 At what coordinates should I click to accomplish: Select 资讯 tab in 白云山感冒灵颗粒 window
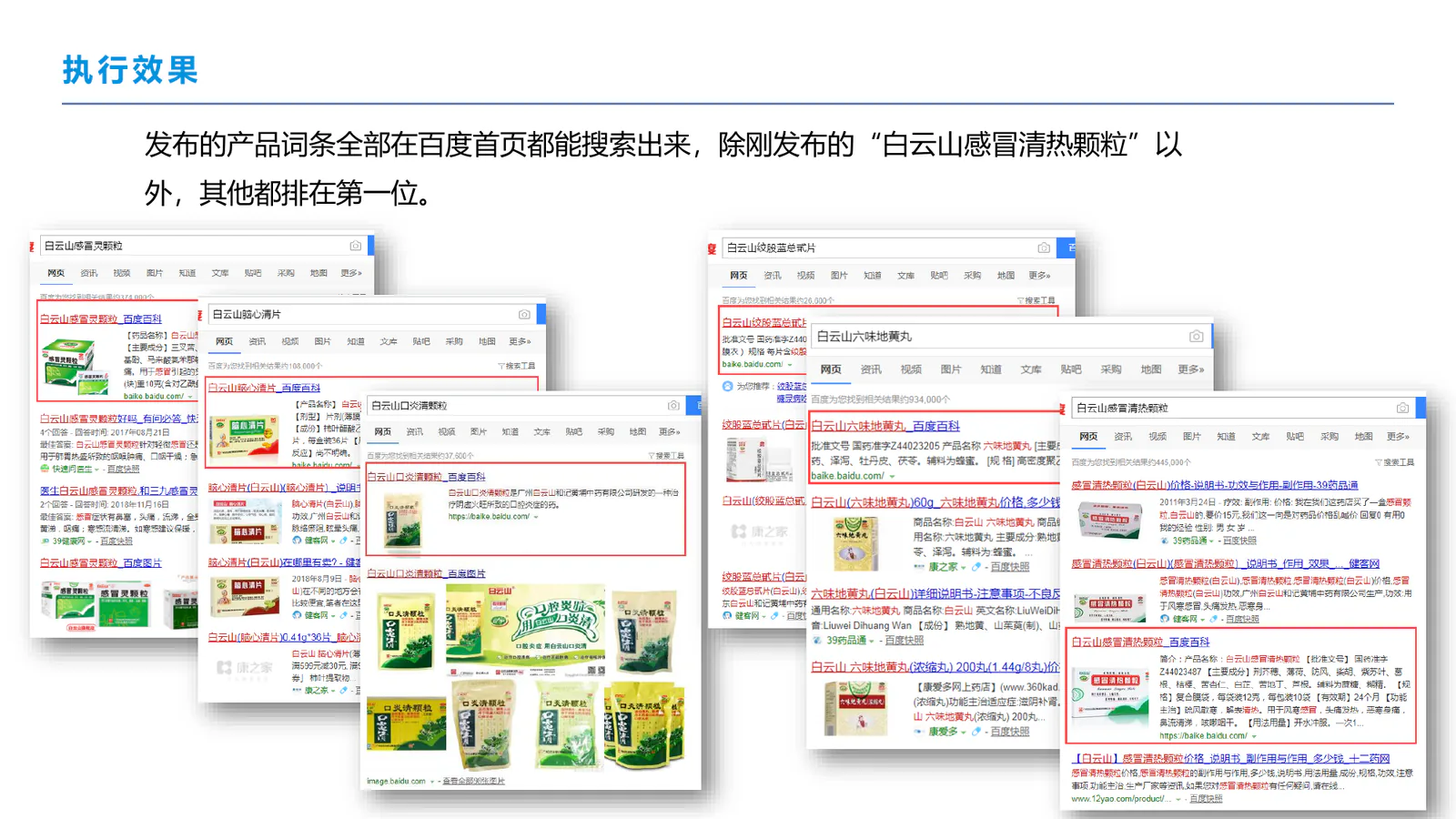point(88,273)
